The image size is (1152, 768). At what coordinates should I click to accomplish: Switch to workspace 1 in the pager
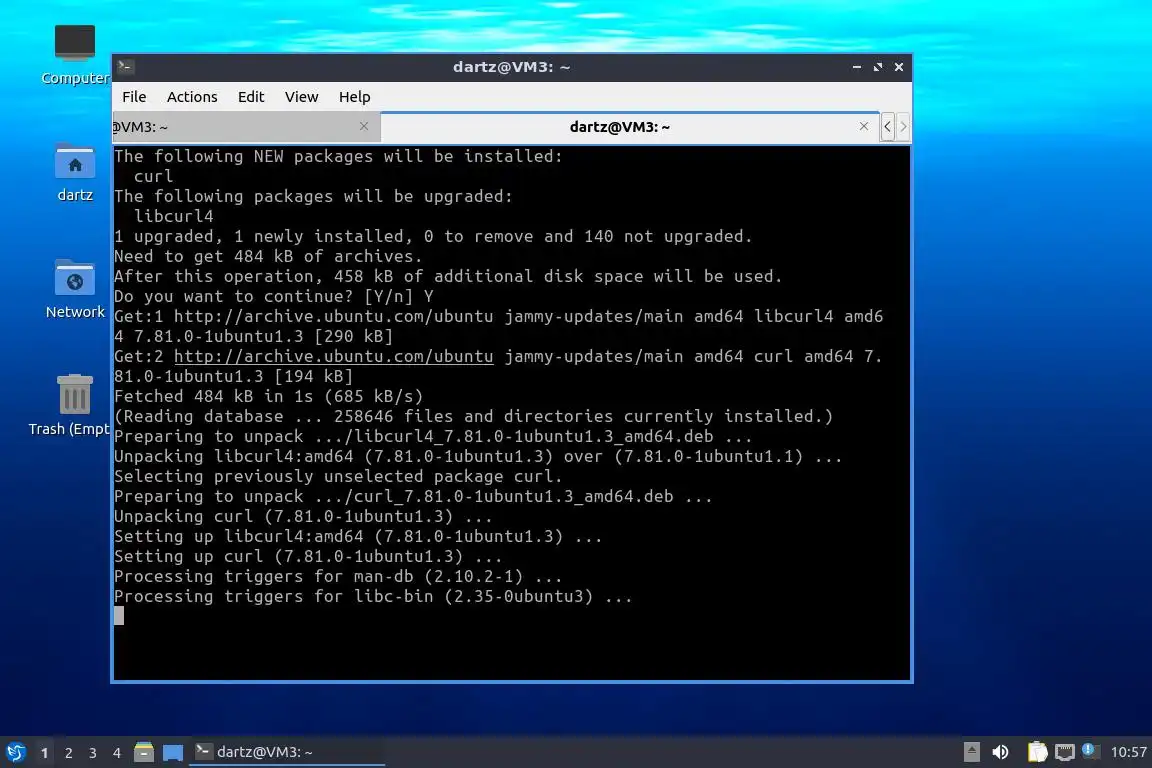pyautogui.click(x=44, y=753)
